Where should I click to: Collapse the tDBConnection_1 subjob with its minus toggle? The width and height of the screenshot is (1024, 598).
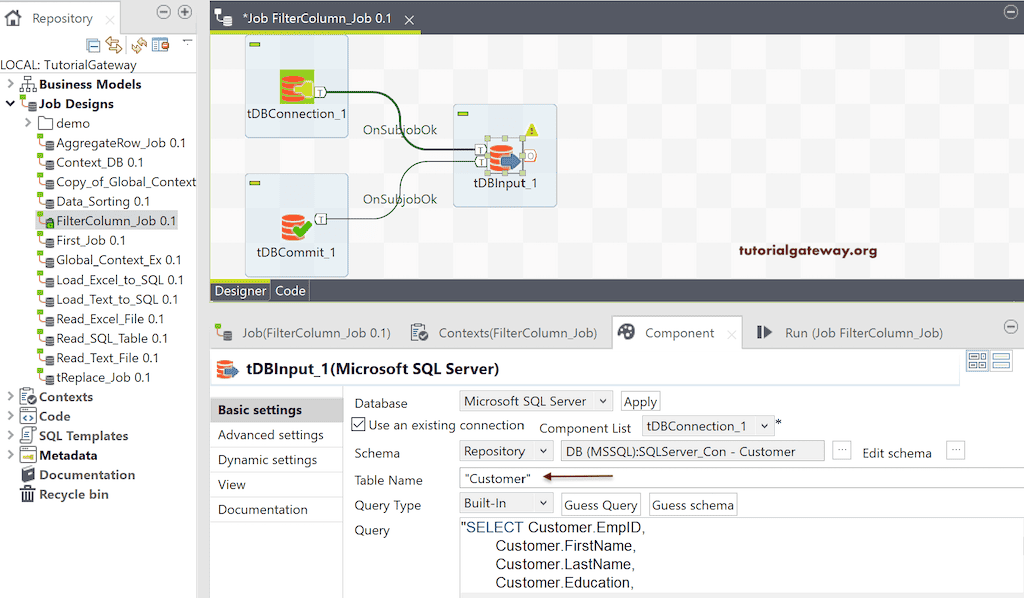[254, 44]
